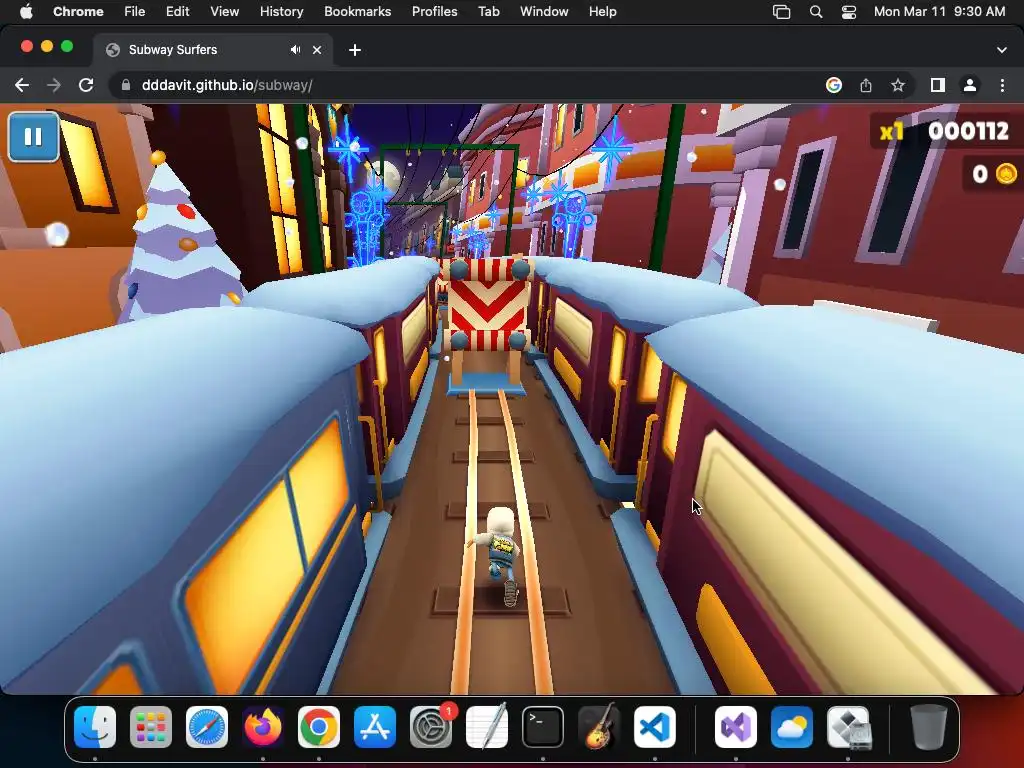The image size is (1024, 768).
Task: Click the date and time clock
Action: 939,11
